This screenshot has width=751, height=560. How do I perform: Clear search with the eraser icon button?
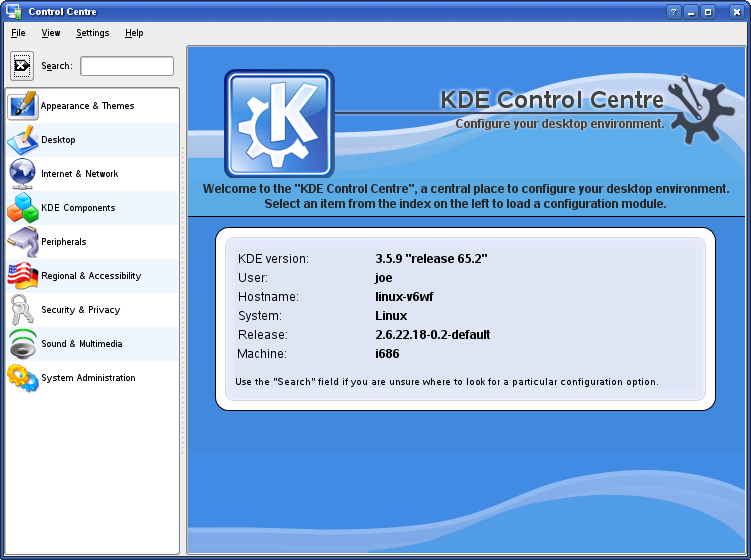22,66
